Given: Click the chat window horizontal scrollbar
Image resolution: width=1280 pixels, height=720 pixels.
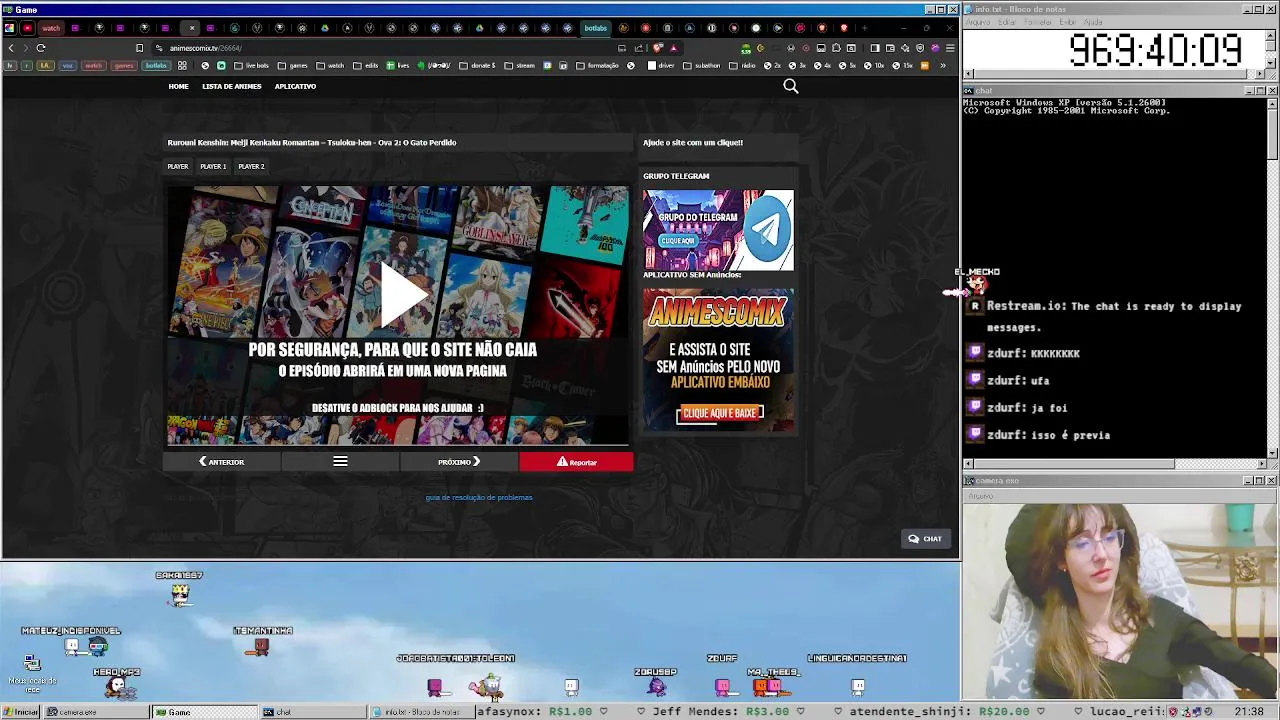Looking at the screenshot, I should point(1115,464).
